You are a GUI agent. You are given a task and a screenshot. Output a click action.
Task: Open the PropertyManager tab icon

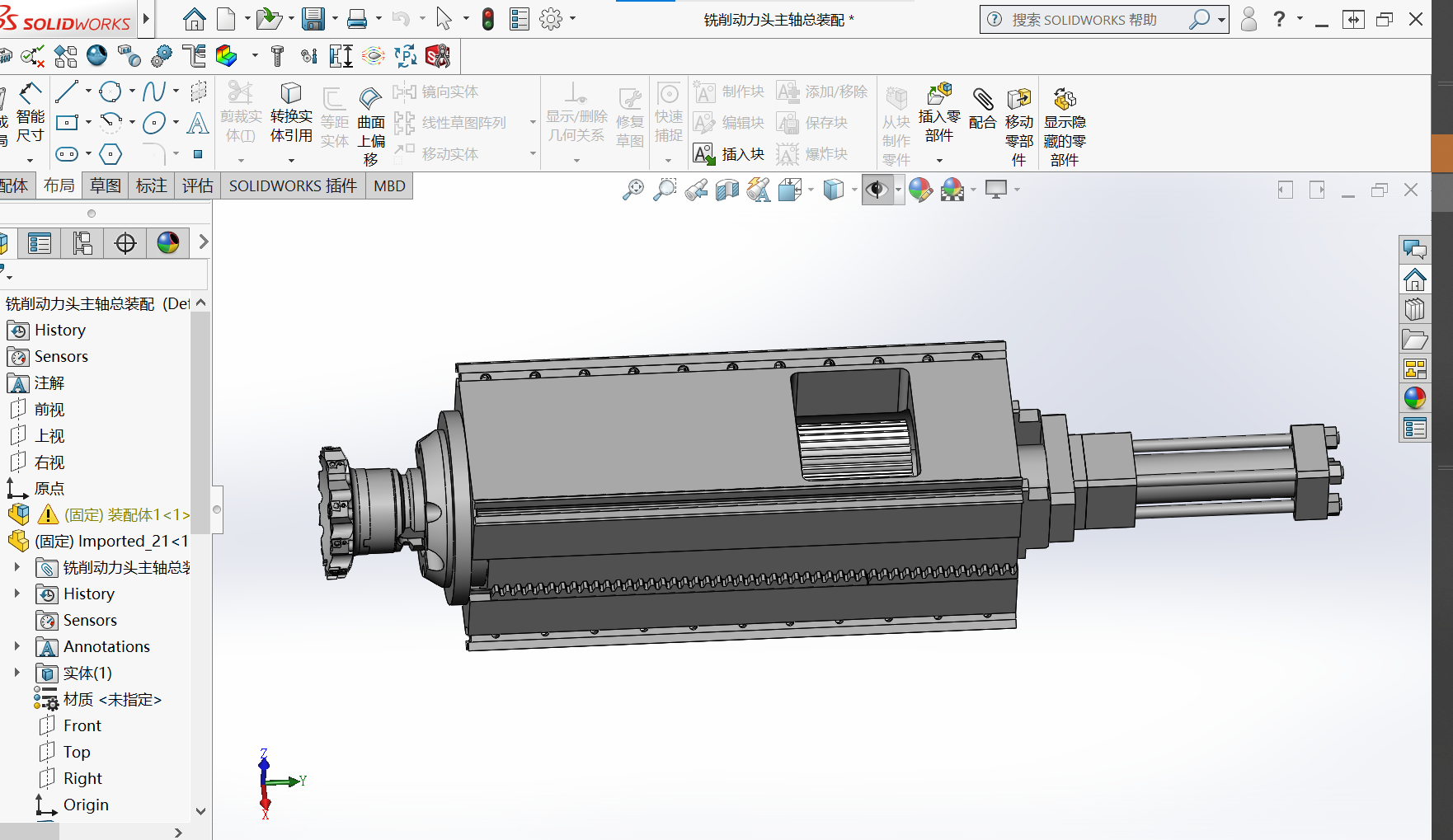coord(40,243)
